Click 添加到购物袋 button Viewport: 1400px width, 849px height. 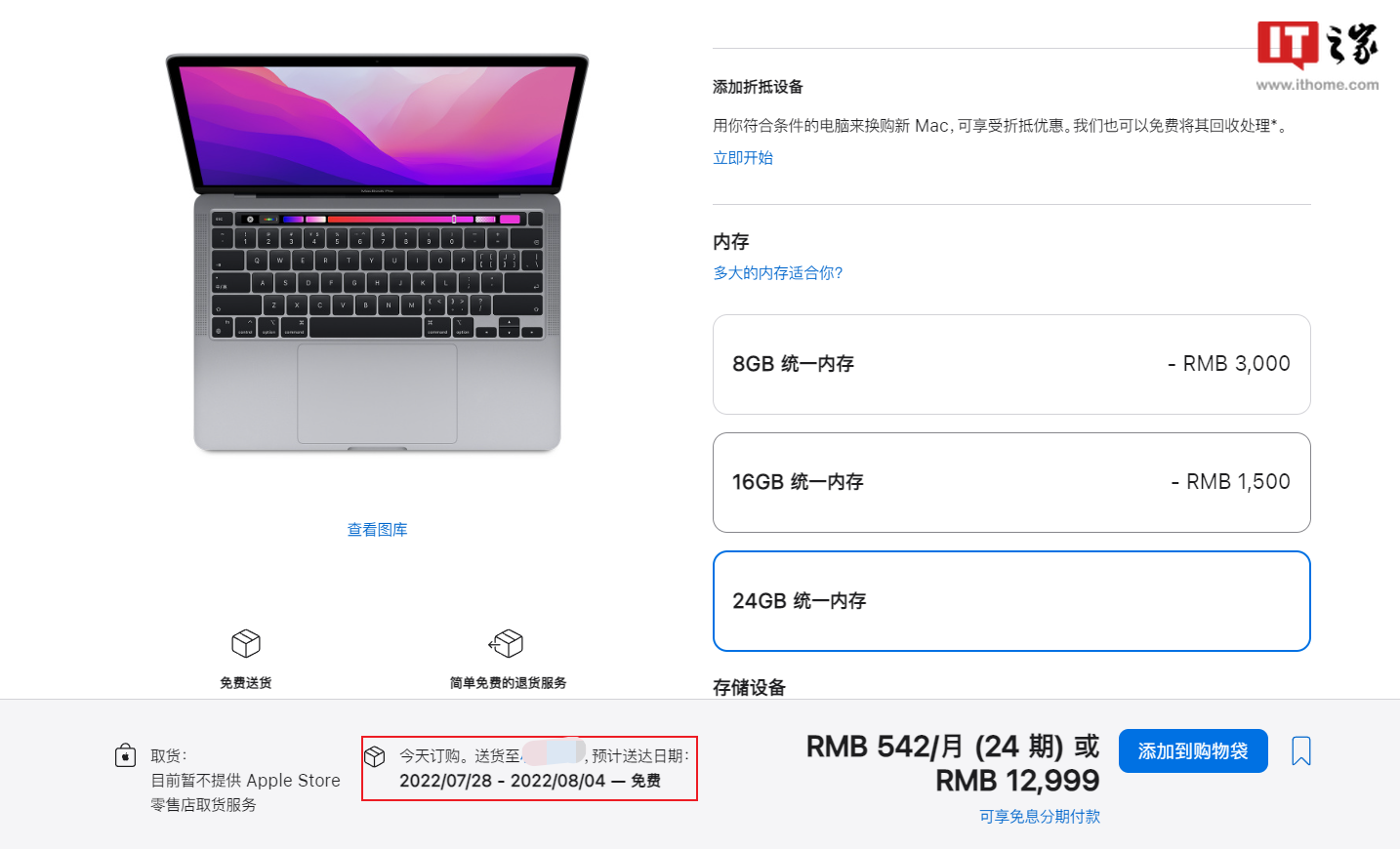[x=1193, y=750]
